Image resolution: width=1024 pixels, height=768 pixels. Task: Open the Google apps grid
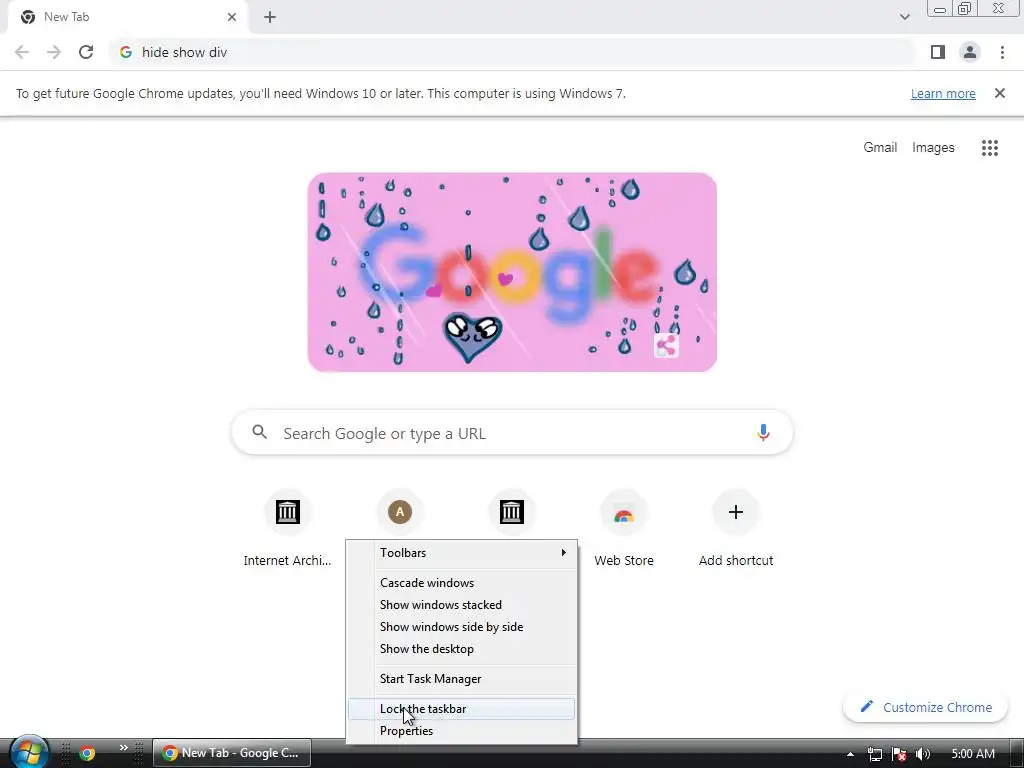(x=989, y=148)
